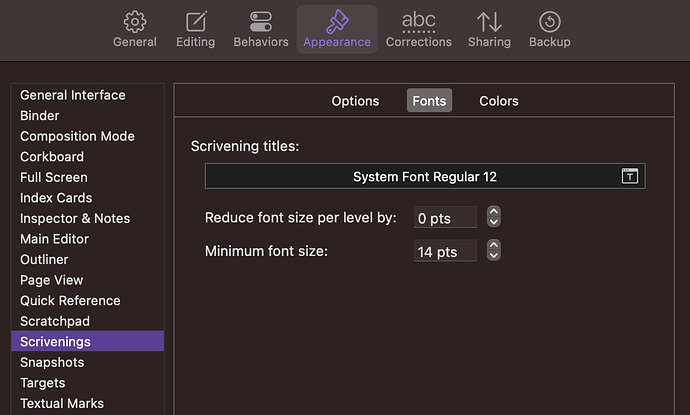Image resolution: width=690 pixels, height=415 pixels.
Task: Select Snapshots in the sidebar
Action: pos(88,362)
